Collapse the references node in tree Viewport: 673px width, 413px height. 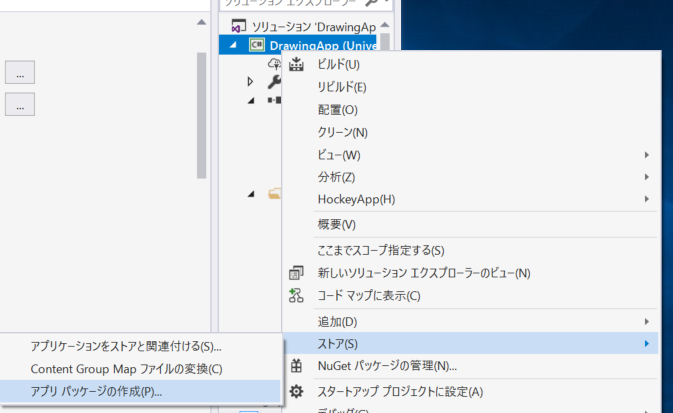(x=252, y=100)
